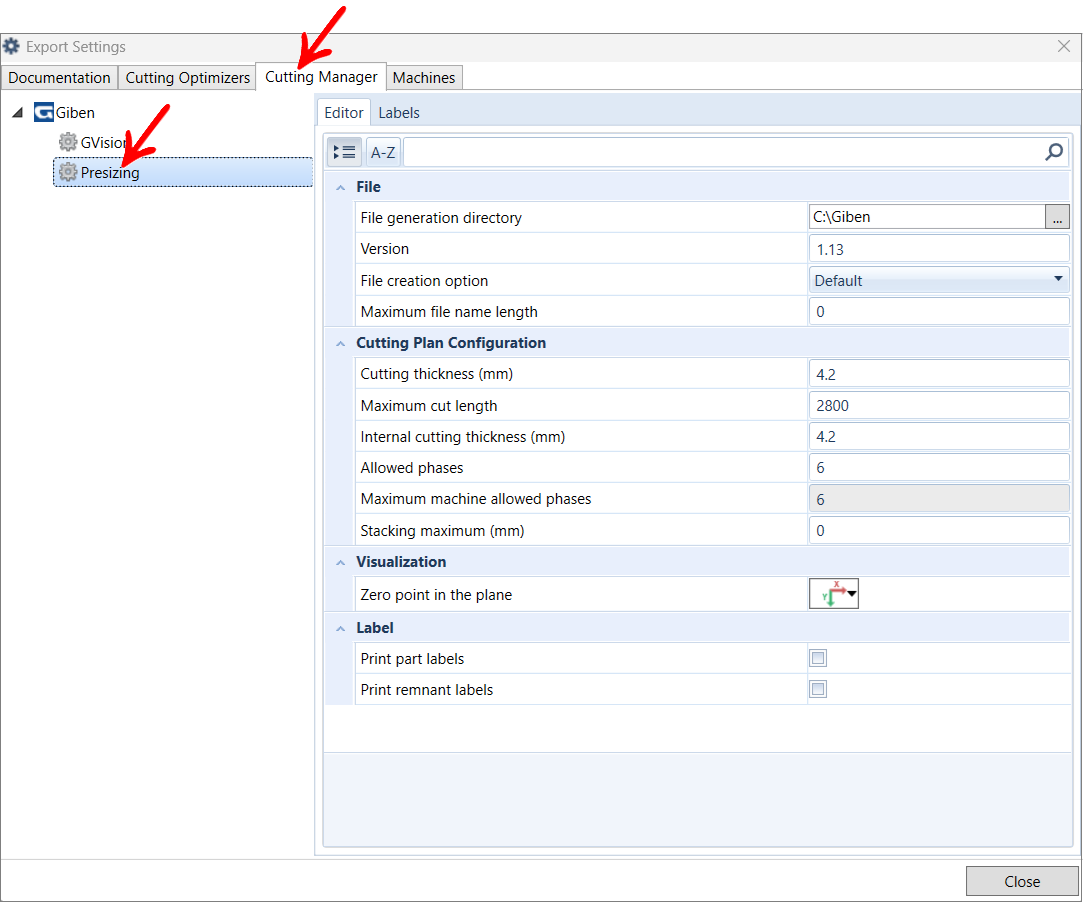Click the Label section header text
This screenshot has height=905, width=1085.
click(375, 628)
